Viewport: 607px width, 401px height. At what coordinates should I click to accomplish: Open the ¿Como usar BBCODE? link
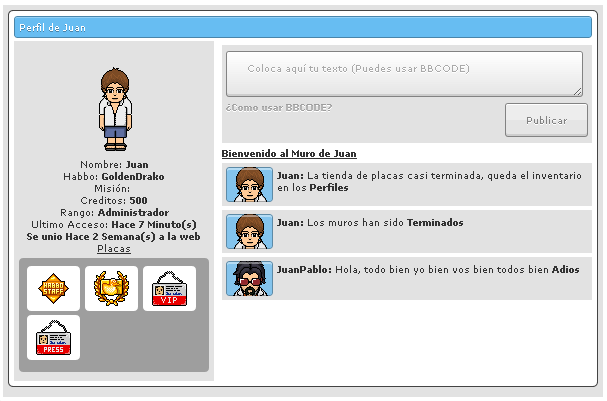[x=279, y=108]
